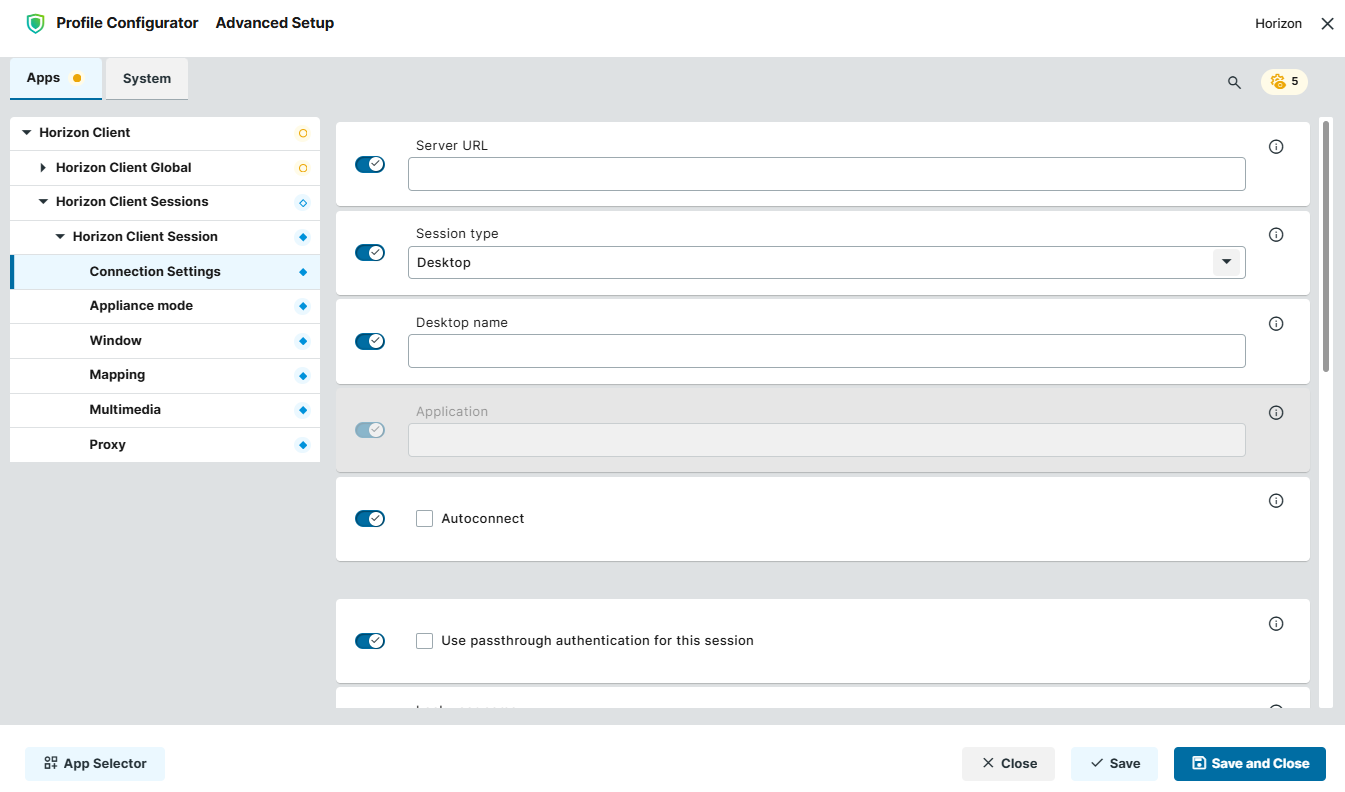Switch to the System tab
Image resolution: width=1345 pixels, height=792 pixels.
tap(147, 79)
